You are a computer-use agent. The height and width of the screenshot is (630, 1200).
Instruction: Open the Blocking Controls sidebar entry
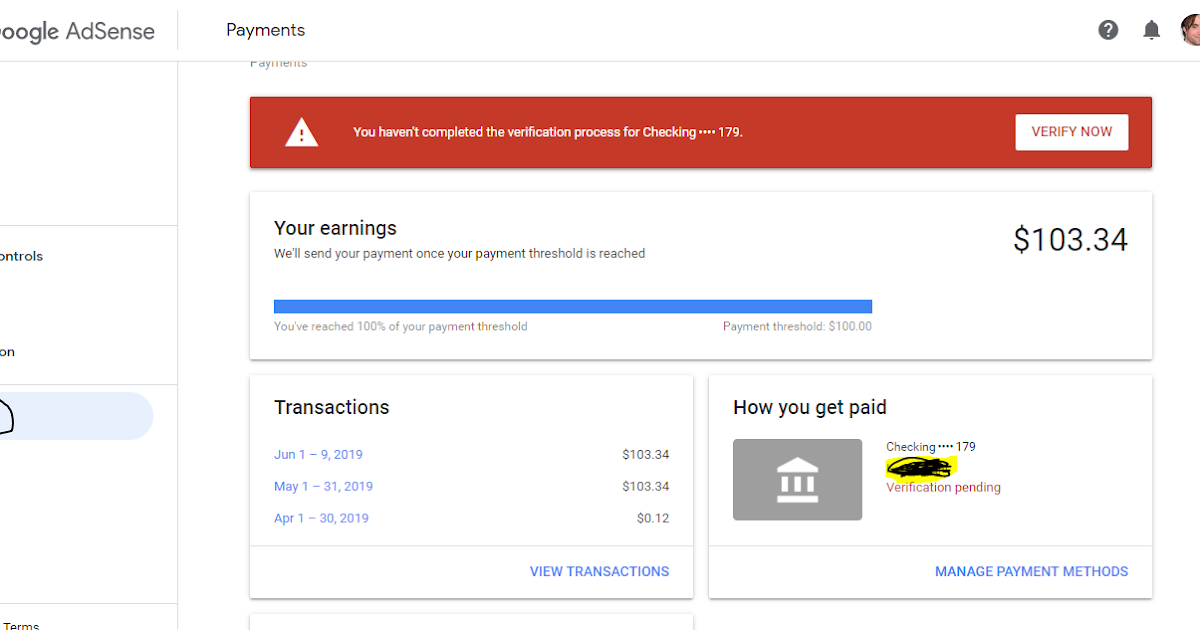click(21, 256)
